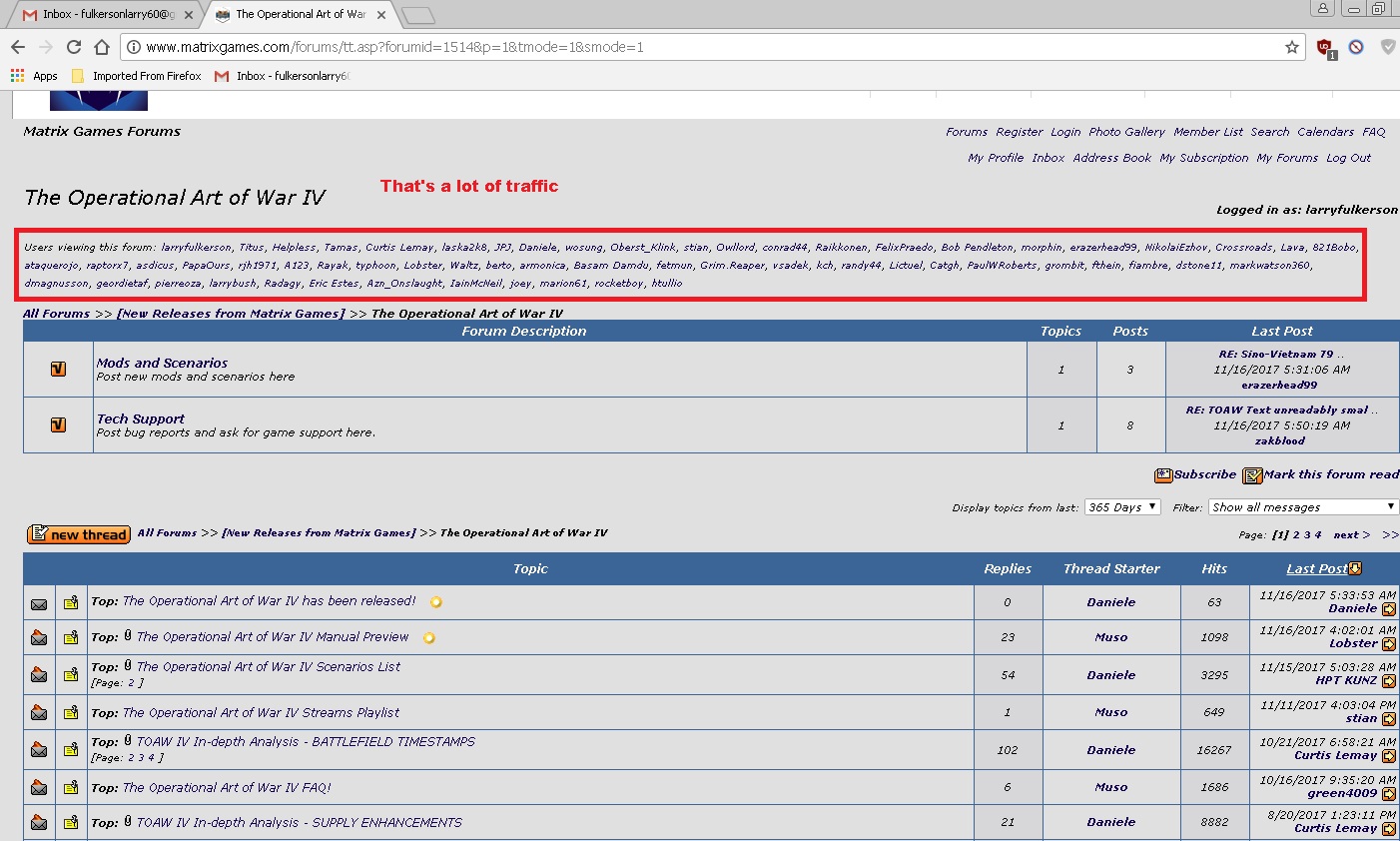The height and width of the screenshot is (841, 1400).
Task: Click envelope icon for FAQ thread
Action: pos(39,787)
